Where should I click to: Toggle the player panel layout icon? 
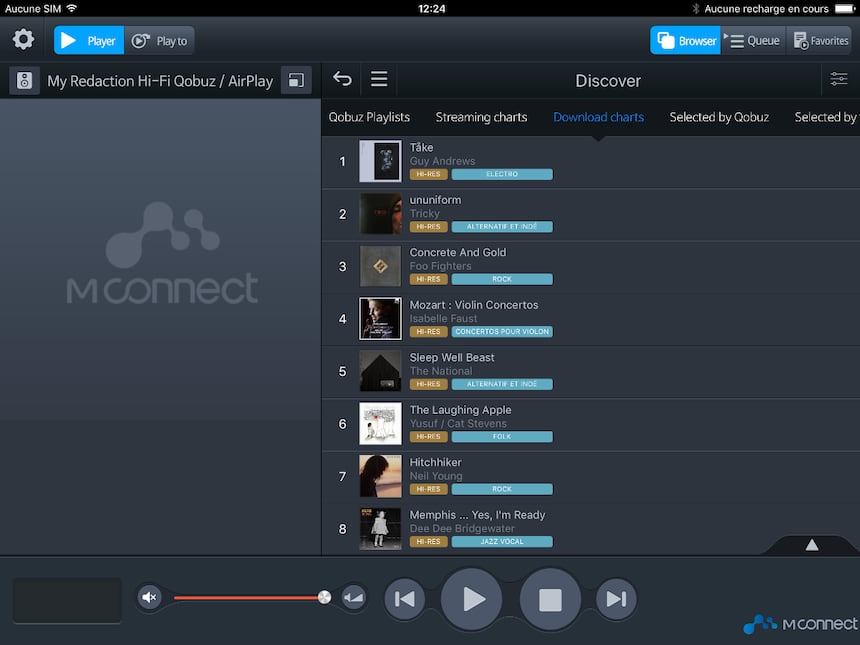coord(296,81)
